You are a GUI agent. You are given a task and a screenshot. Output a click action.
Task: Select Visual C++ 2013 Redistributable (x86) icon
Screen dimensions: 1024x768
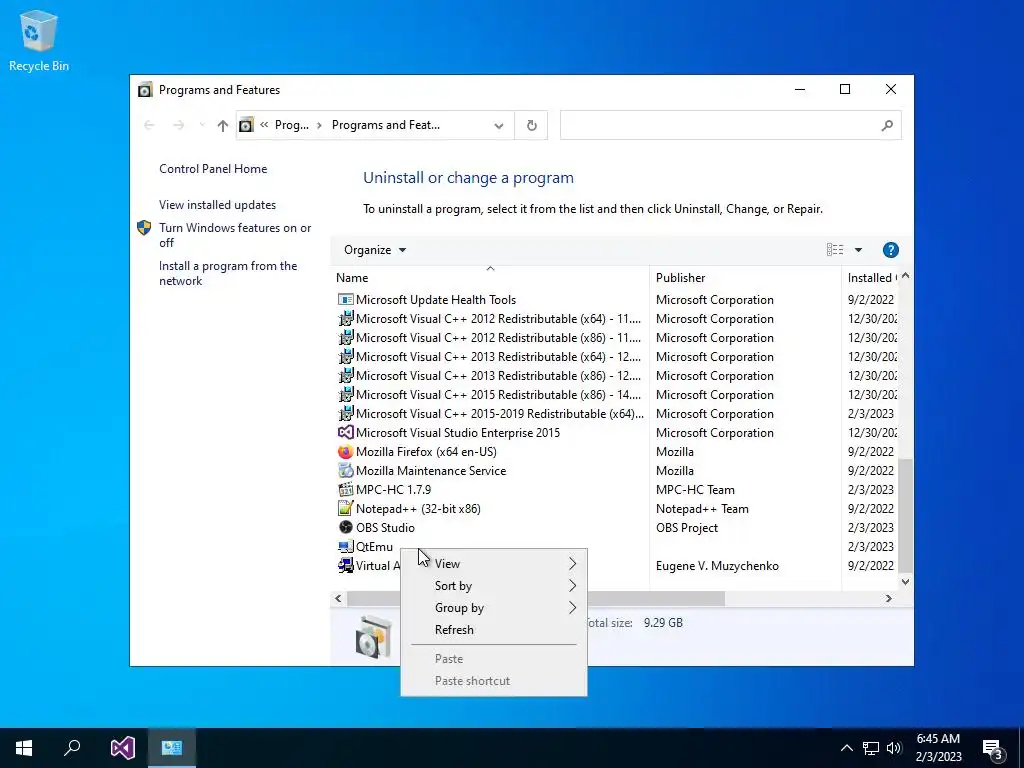click(x=345, y=376)
